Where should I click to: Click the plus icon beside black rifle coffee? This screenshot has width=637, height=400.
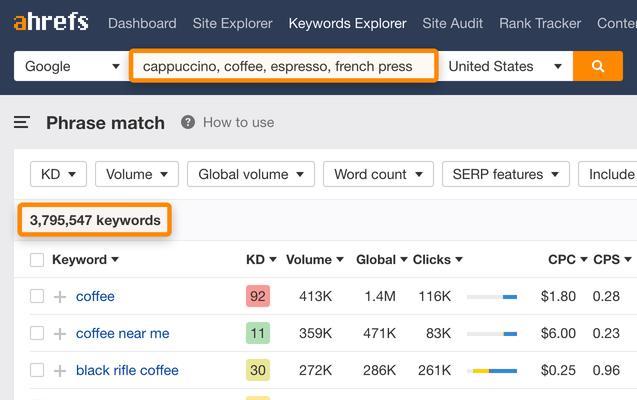pyautogui.click(x=60, y=370)
